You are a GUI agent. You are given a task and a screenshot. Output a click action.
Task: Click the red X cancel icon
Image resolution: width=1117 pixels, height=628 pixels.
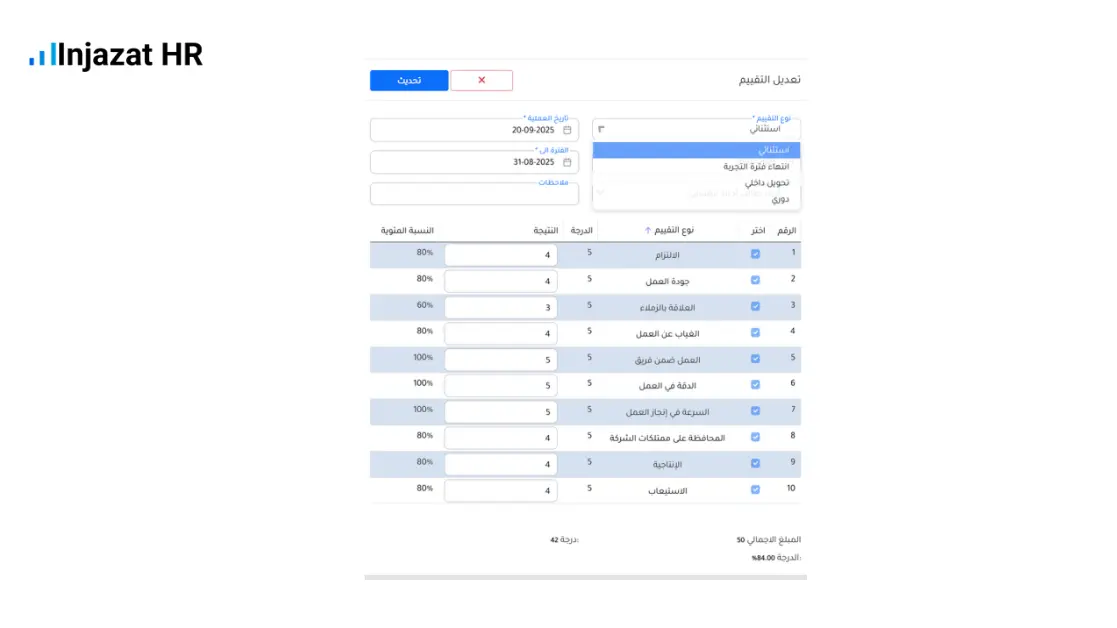click(482, 80)
